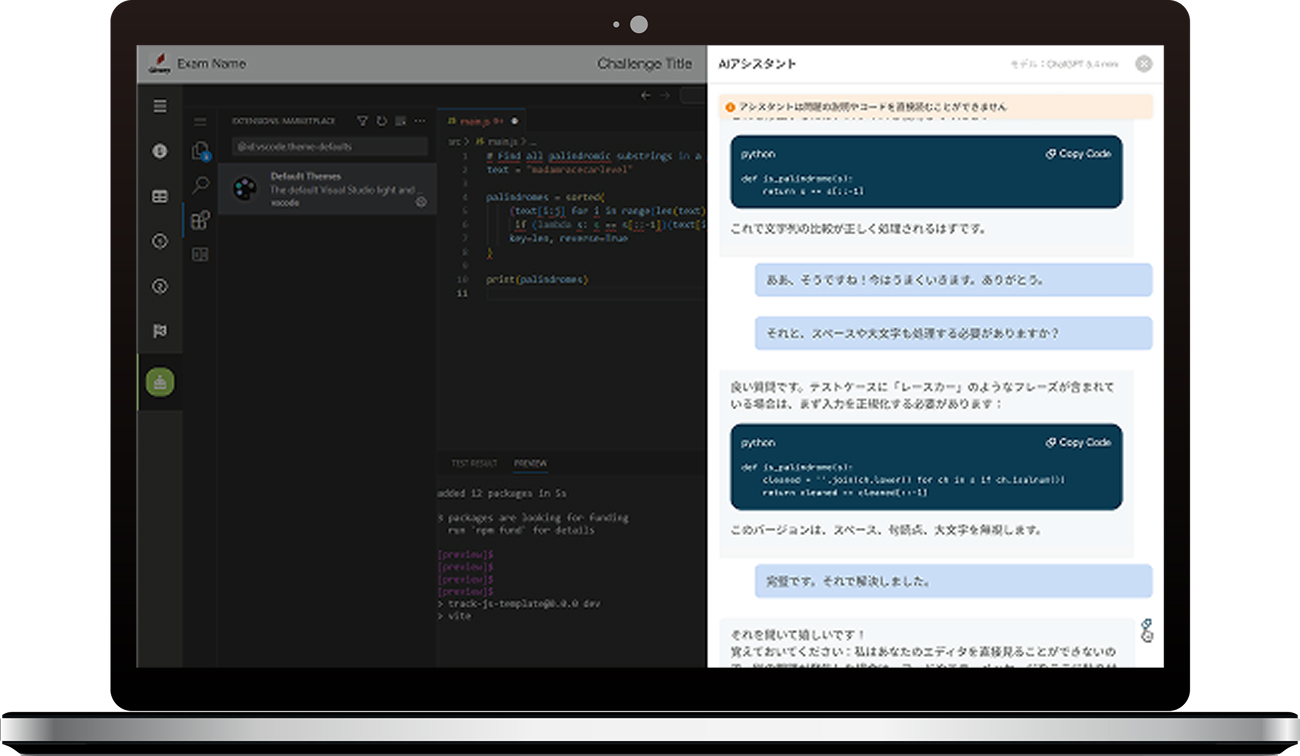Open the hamburger menu in left sidebar

tap(160, 106)
